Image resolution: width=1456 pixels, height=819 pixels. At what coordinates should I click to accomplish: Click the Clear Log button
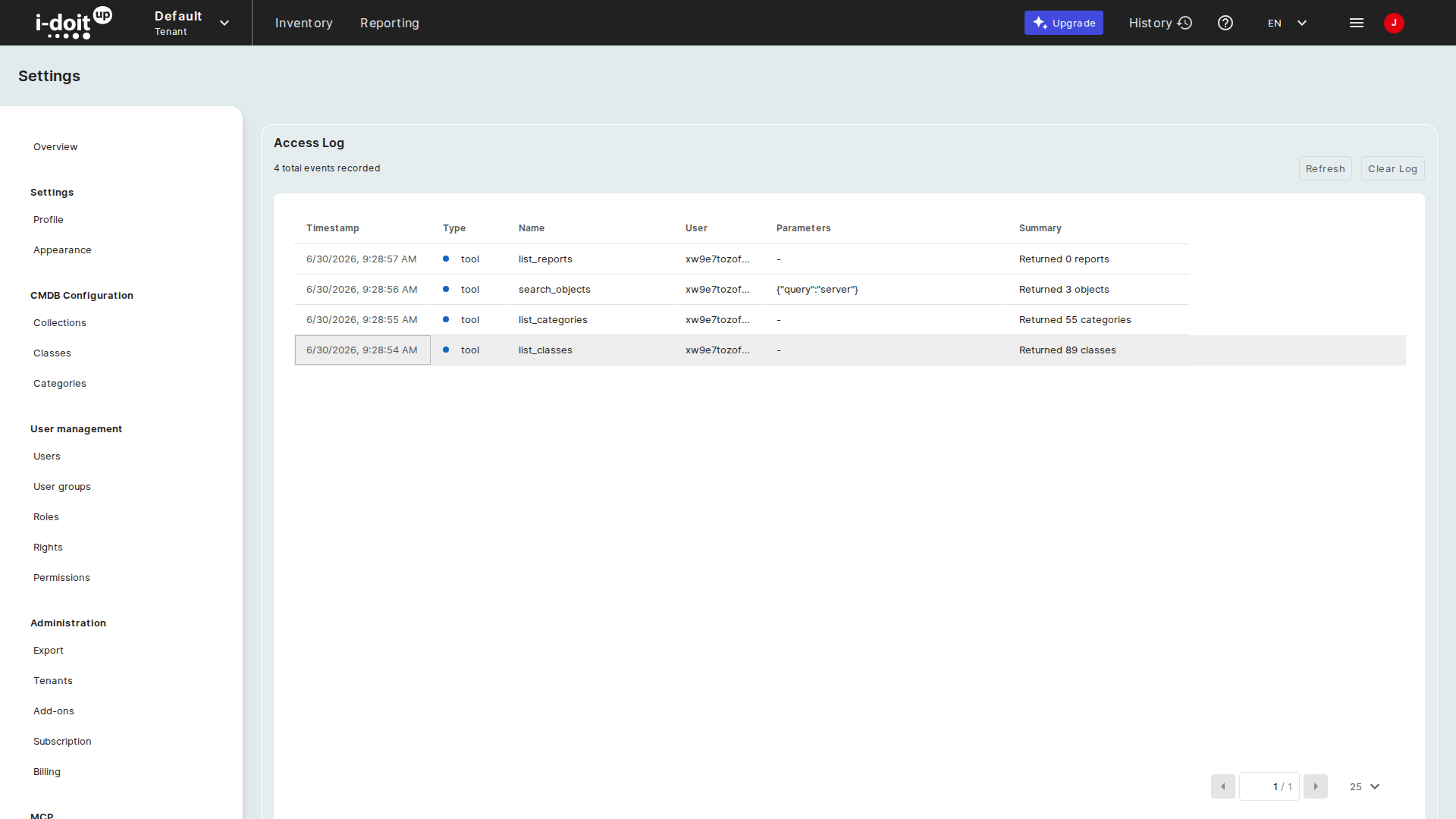coord(1392,168)
